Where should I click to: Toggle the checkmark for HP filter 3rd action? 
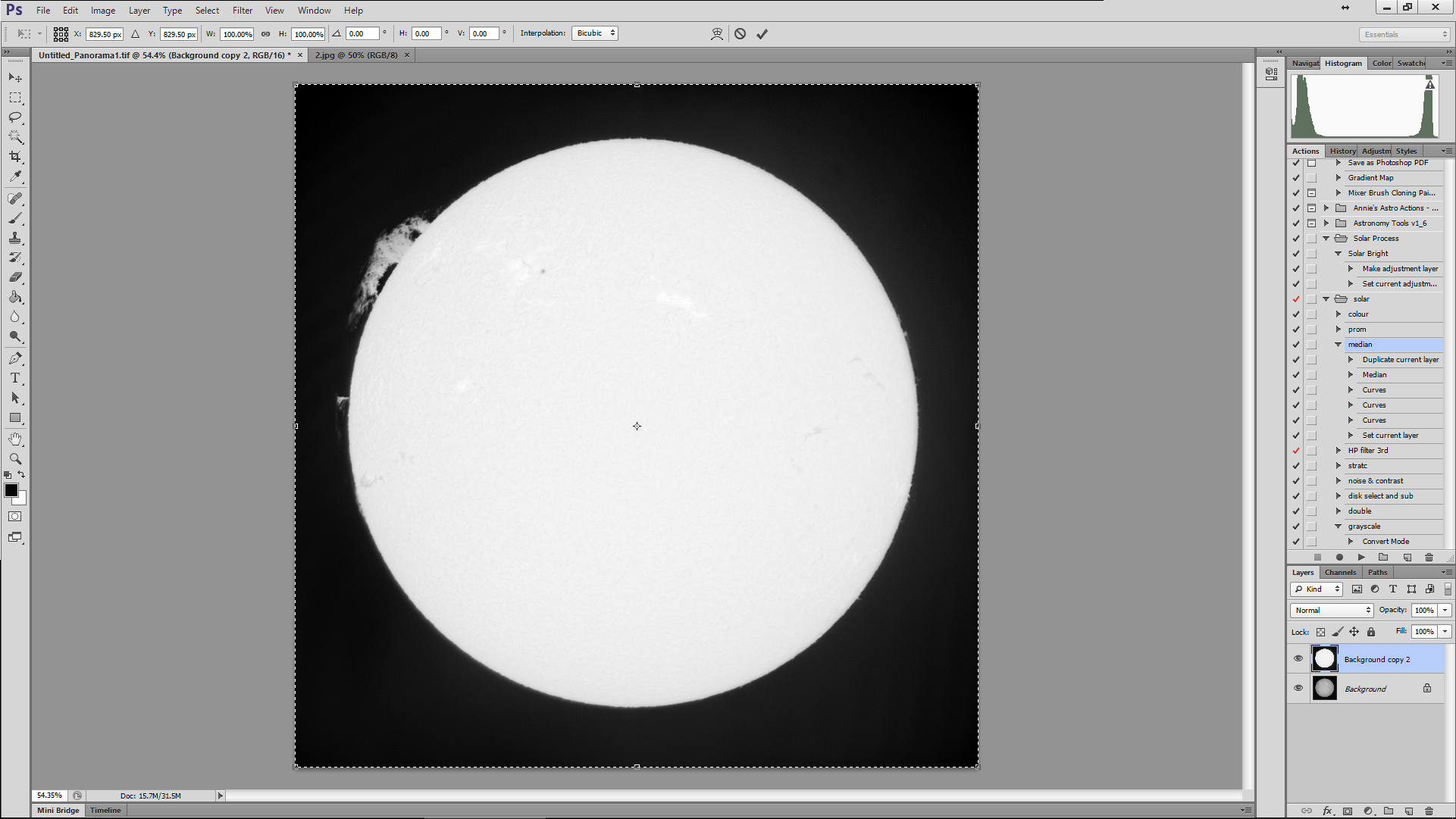point(1295,451)
